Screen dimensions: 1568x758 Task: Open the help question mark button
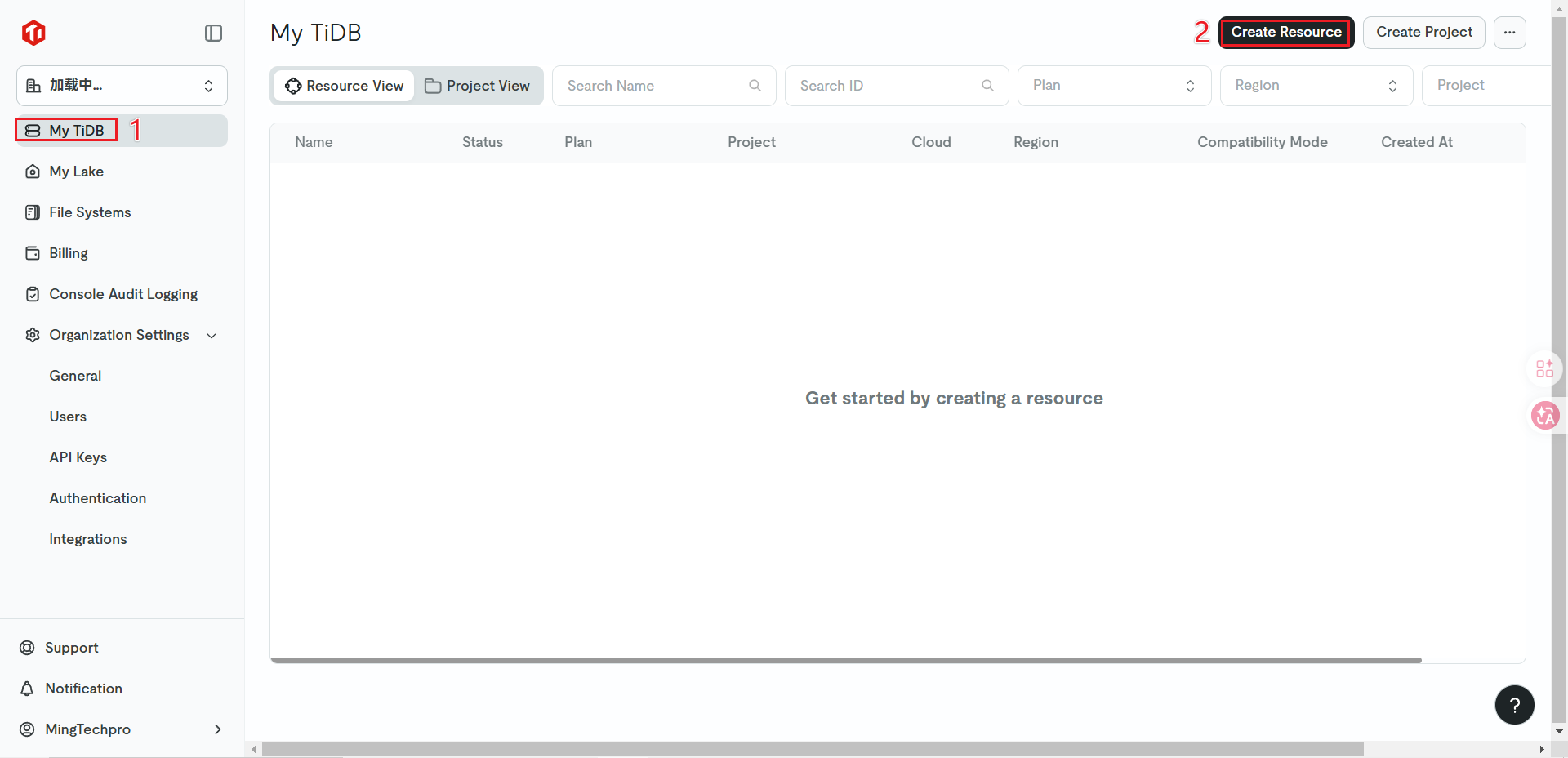1514,705
